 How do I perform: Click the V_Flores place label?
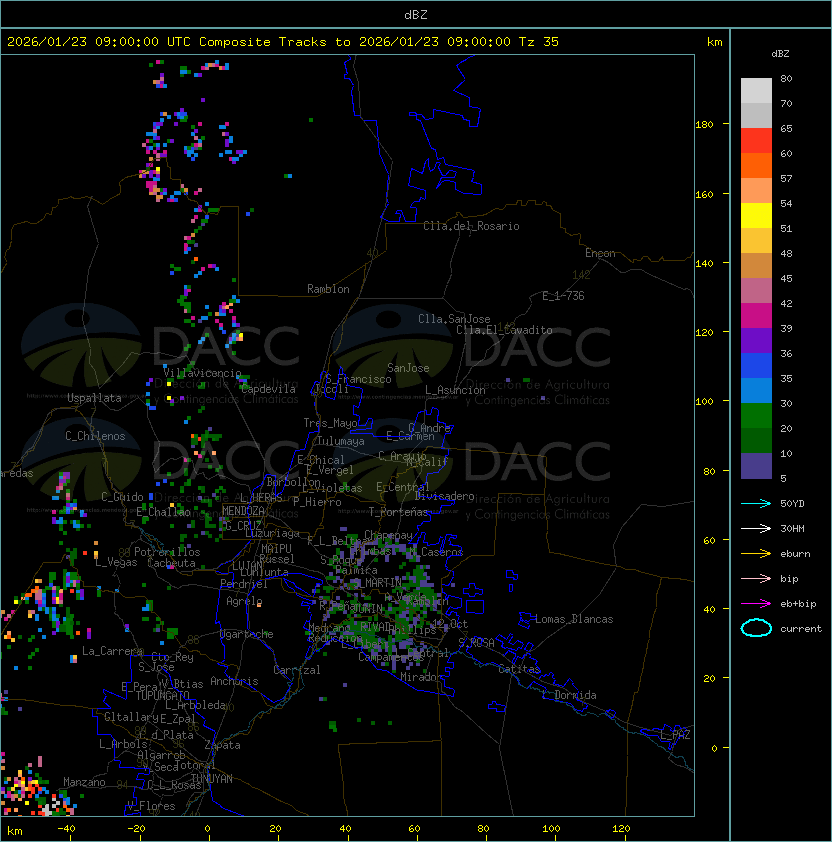151,806
